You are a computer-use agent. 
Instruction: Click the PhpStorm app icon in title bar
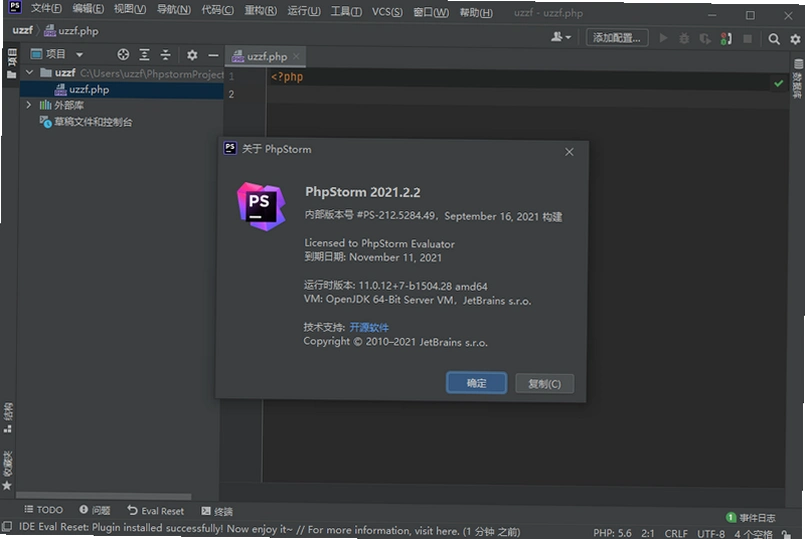[15, 7]
